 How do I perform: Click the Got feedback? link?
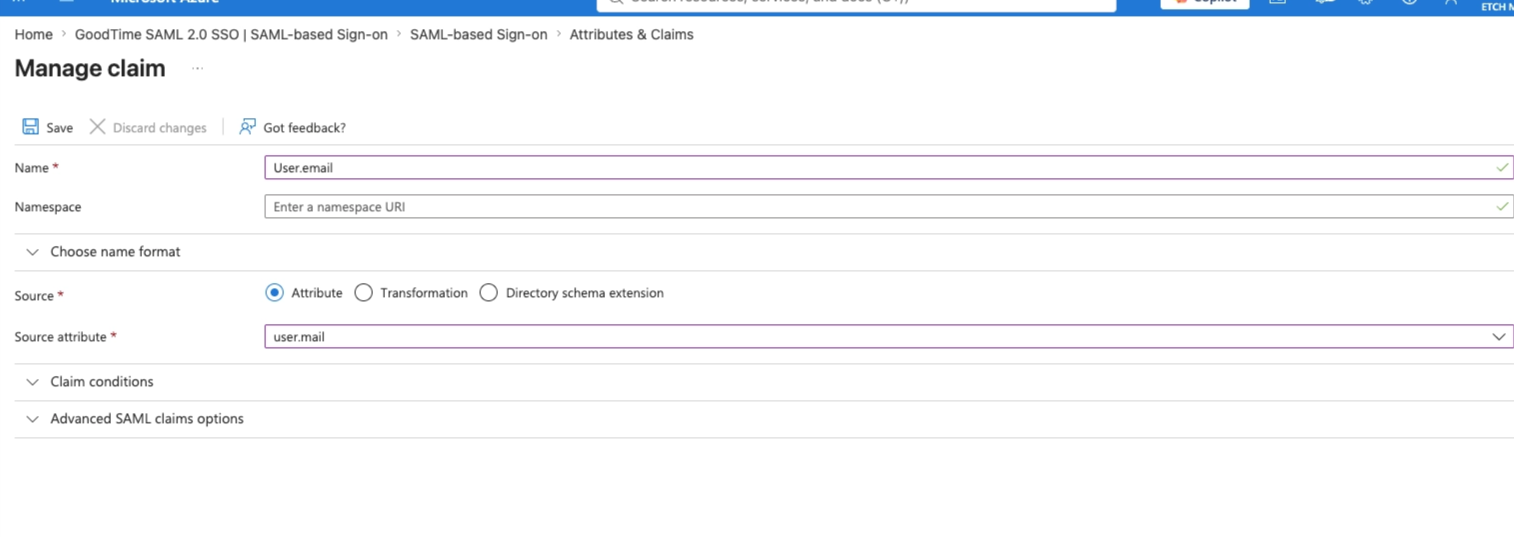(304, 128)
